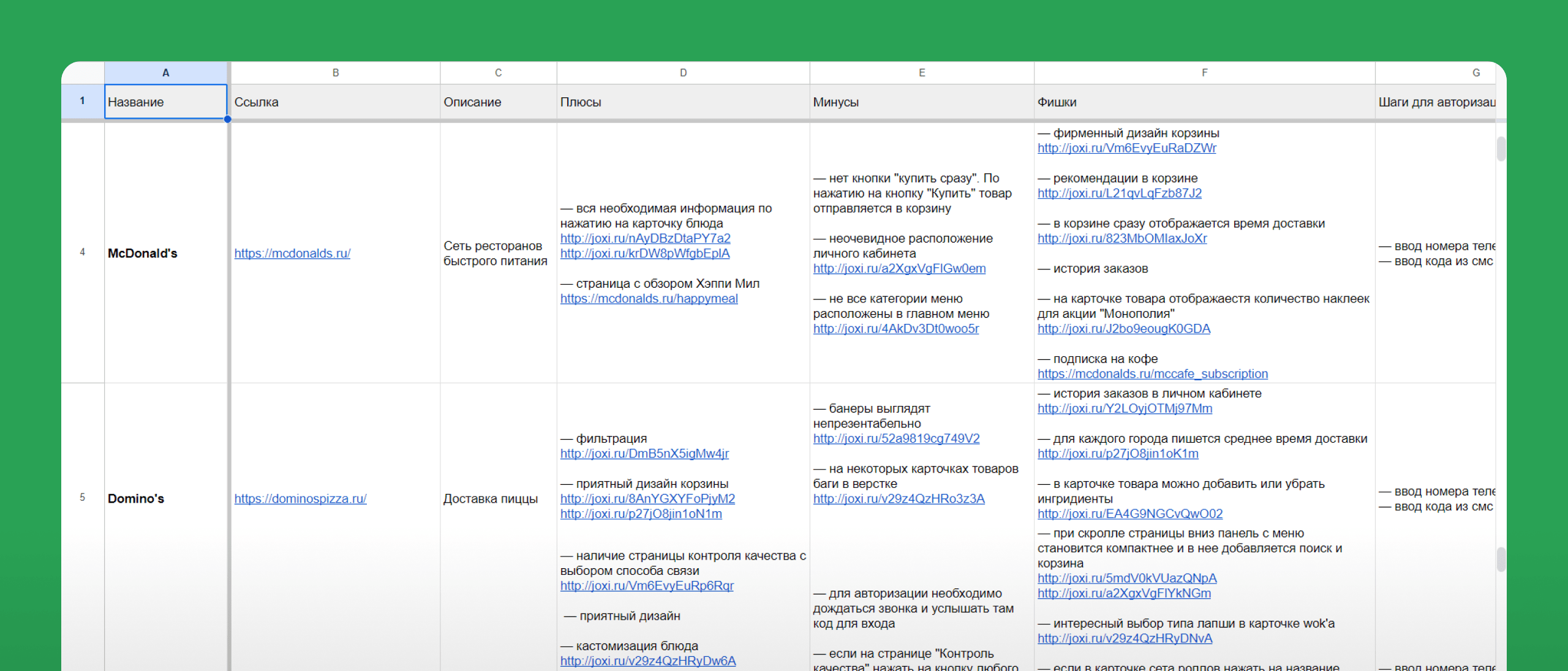Screen dimensions: 1568x671
Task: Open joxi link Vm6EvyEuRp6Rqr
Action: tap(646, 586)
